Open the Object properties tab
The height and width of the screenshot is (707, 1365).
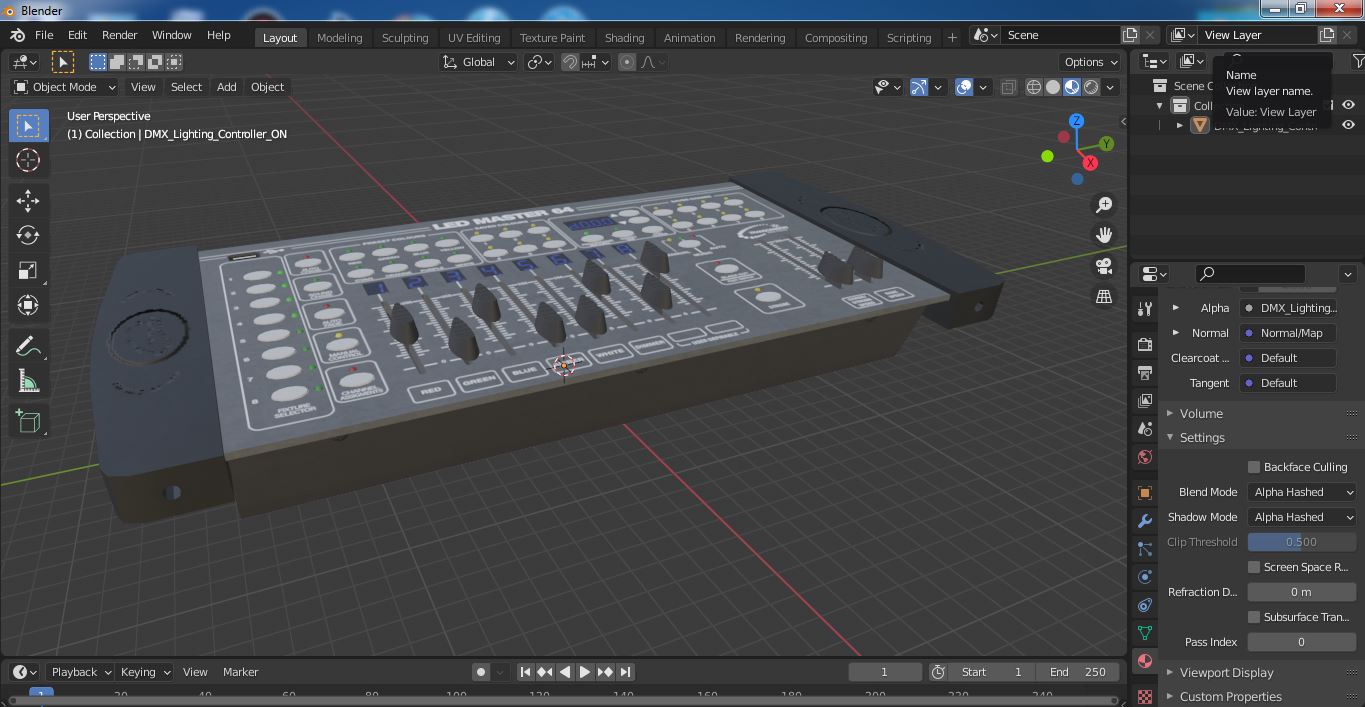point(1145,492)
